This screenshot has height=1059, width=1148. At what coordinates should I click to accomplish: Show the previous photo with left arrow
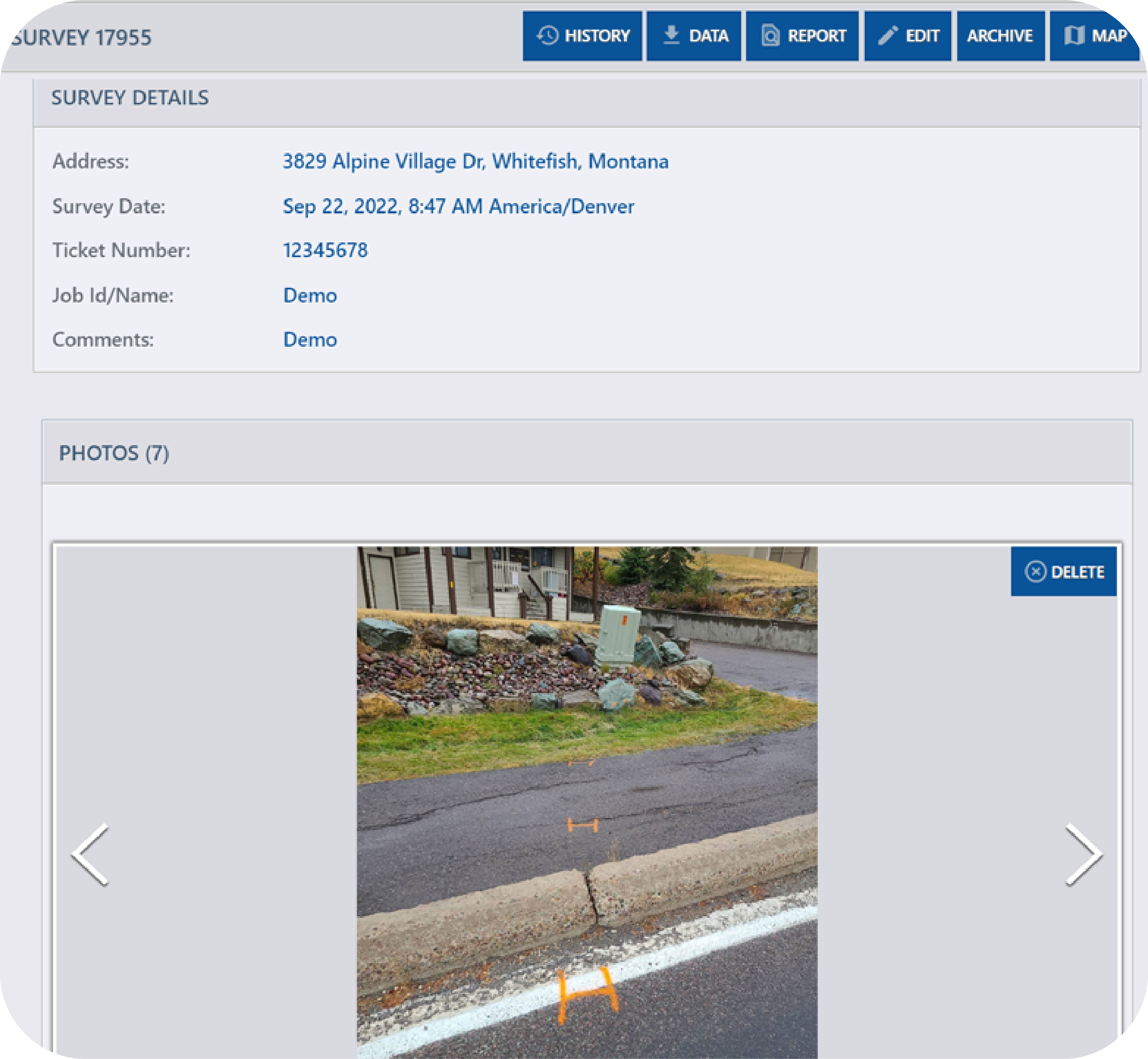point(91,855)
